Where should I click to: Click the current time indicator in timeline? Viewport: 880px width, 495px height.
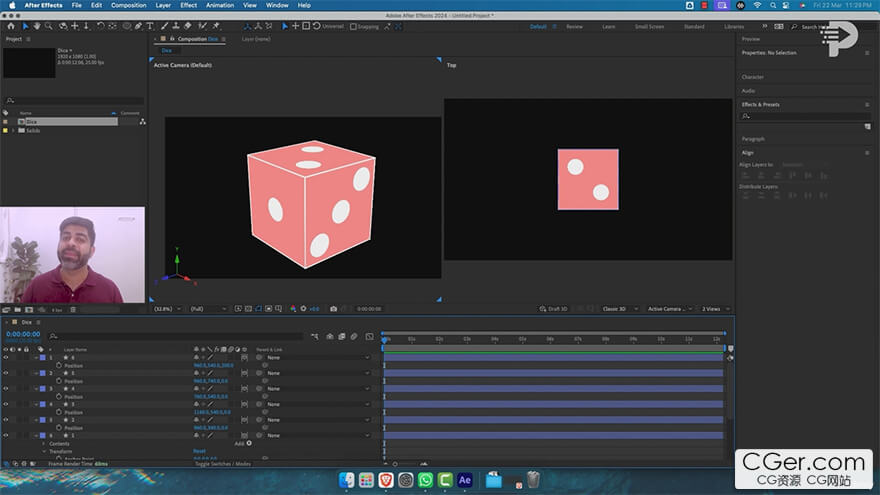[x=385, y=339]
